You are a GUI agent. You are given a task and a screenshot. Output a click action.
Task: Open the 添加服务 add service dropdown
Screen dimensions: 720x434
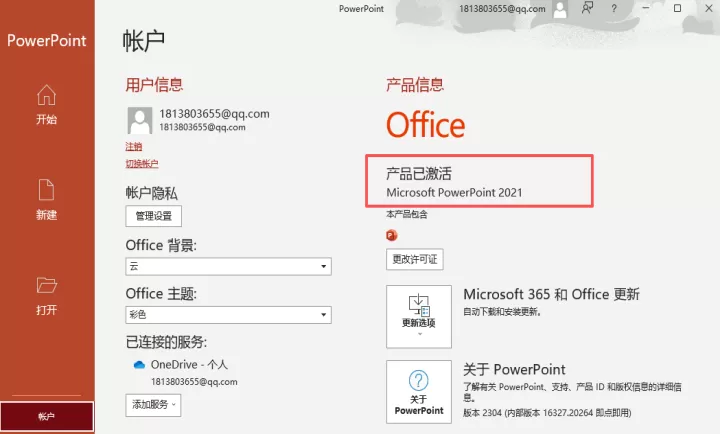(x=153, y=405)
